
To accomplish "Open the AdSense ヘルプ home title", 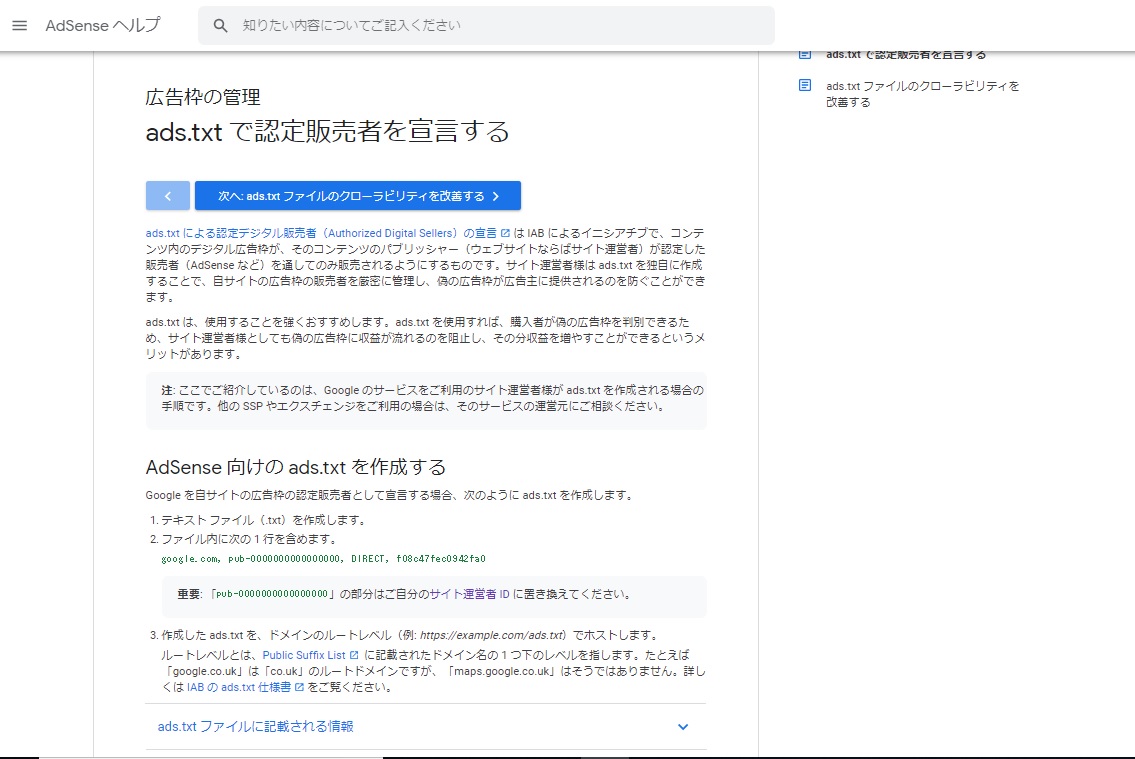I will coord(103,25).
